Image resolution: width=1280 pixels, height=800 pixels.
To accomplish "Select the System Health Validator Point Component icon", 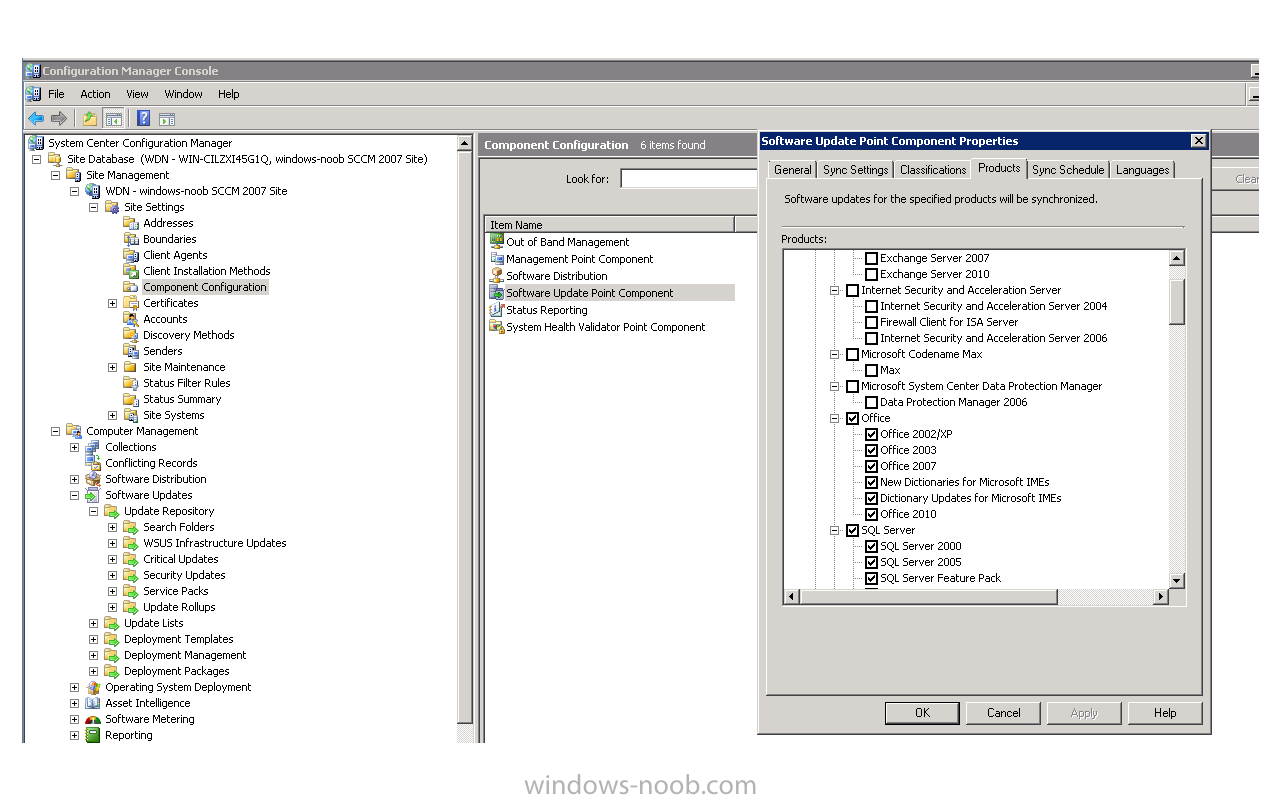I will pos(497,327).
